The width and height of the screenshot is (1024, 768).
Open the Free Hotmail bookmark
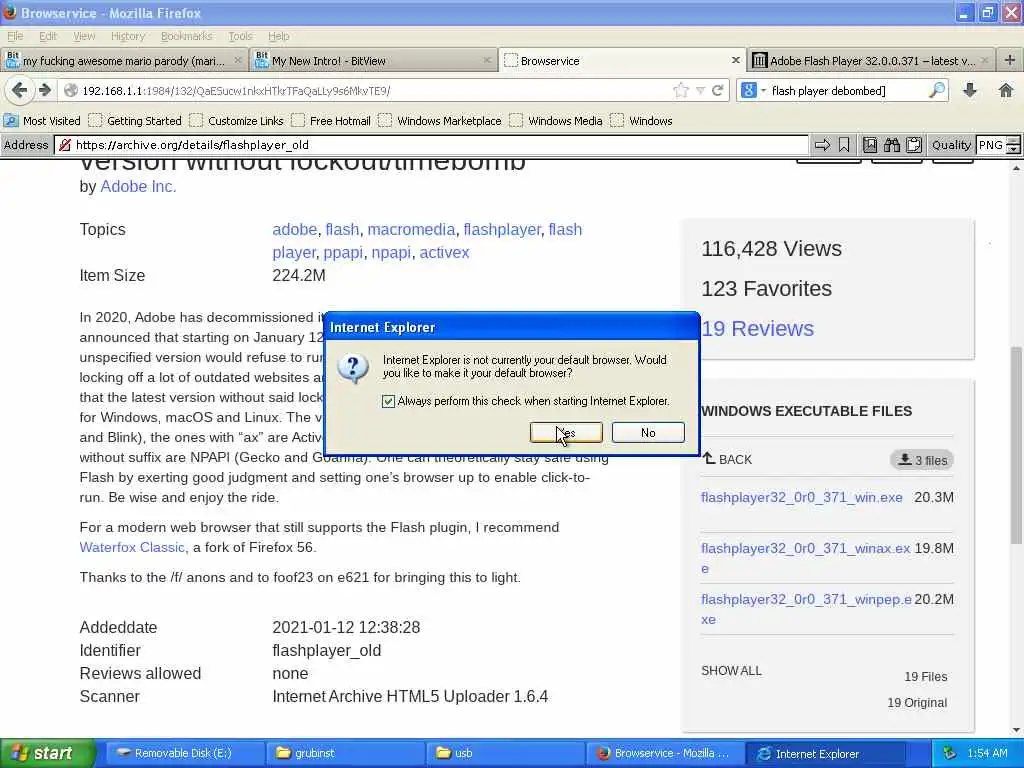point(331,121)
